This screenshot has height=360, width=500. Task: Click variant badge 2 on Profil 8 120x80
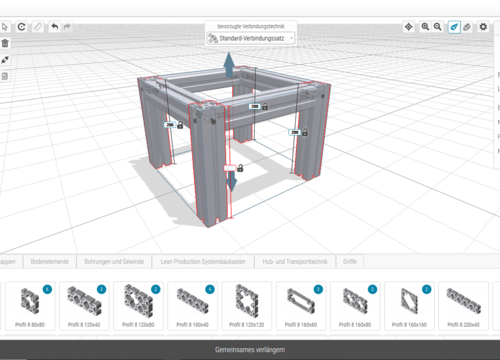(x=156, y=289)
